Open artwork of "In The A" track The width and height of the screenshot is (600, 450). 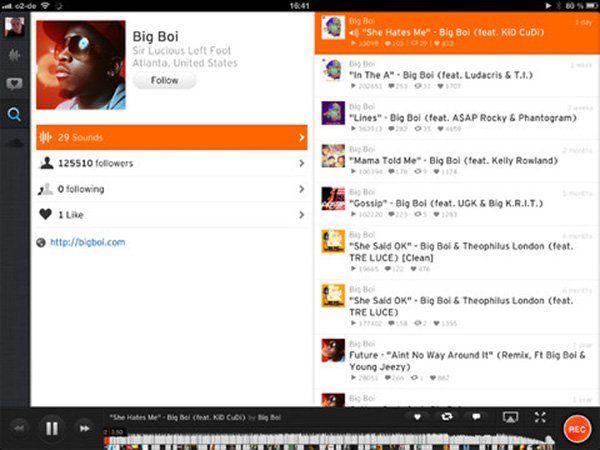tap(333, 70)
